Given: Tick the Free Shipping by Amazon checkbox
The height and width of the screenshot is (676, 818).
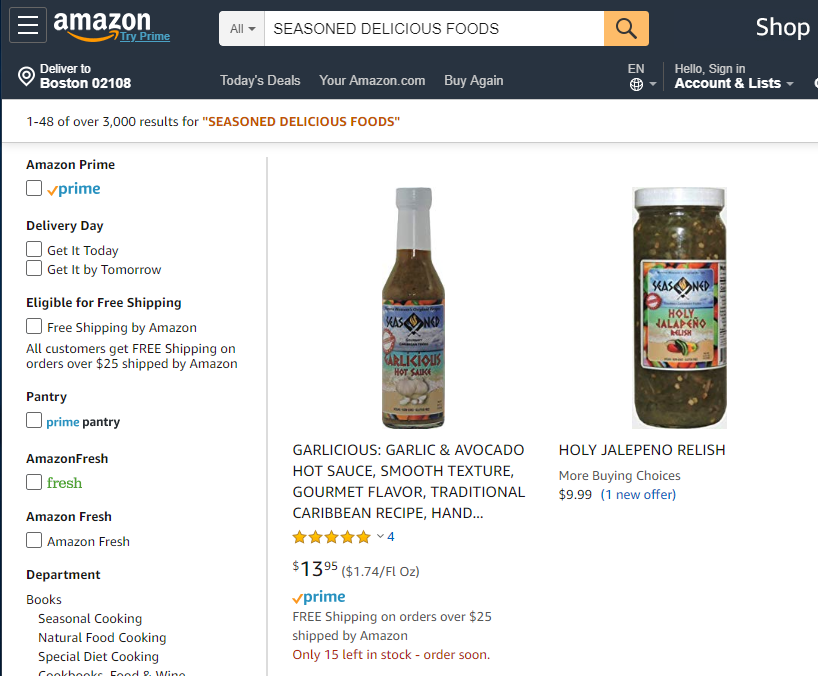Looking at the screenshot, I should click(34, 327).
